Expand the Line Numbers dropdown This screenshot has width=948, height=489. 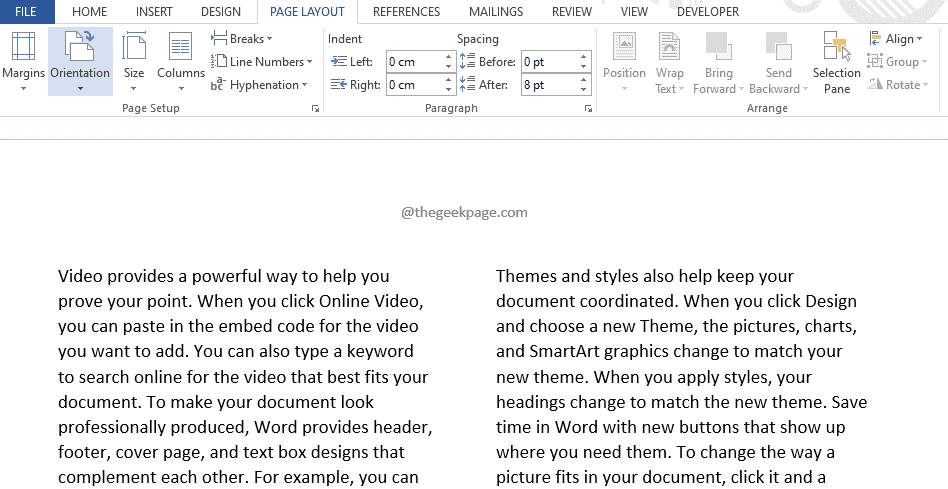pyautogui.click(x=261, y=62)
